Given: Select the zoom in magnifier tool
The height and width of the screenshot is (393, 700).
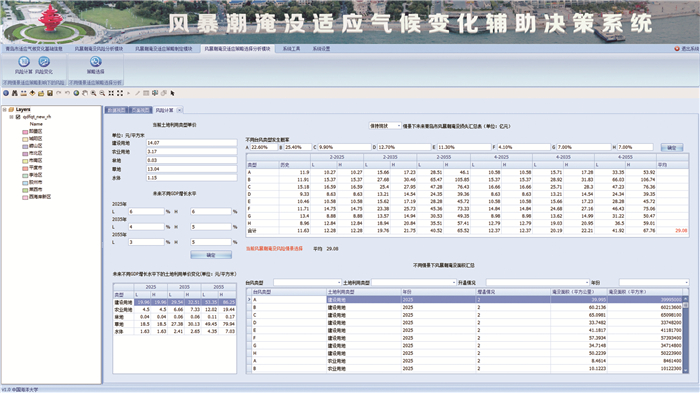Looking at the screenshot, I should [94, 93].
